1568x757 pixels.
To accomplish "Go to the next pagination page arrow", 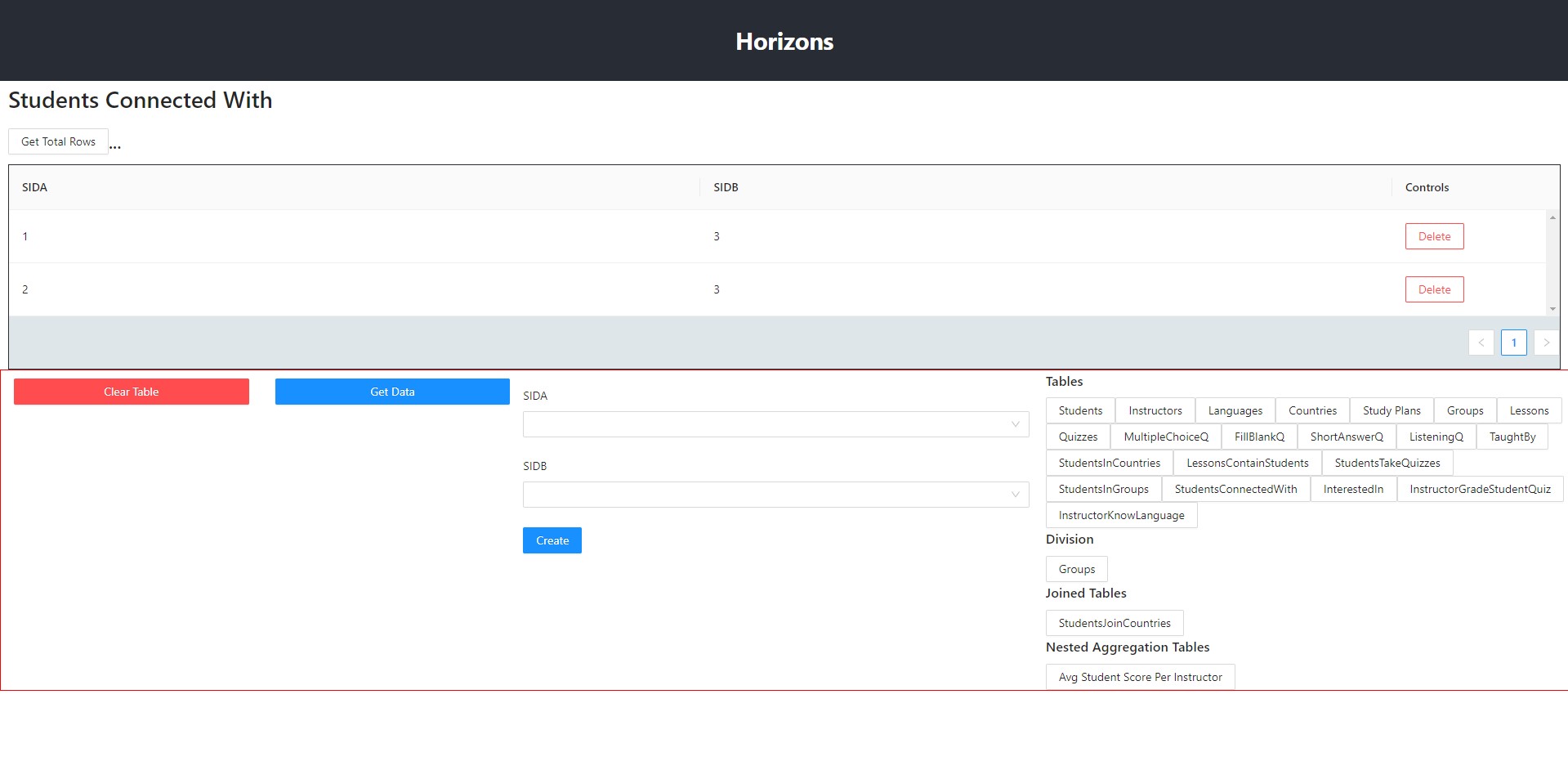I will [x=1546, y=343].
